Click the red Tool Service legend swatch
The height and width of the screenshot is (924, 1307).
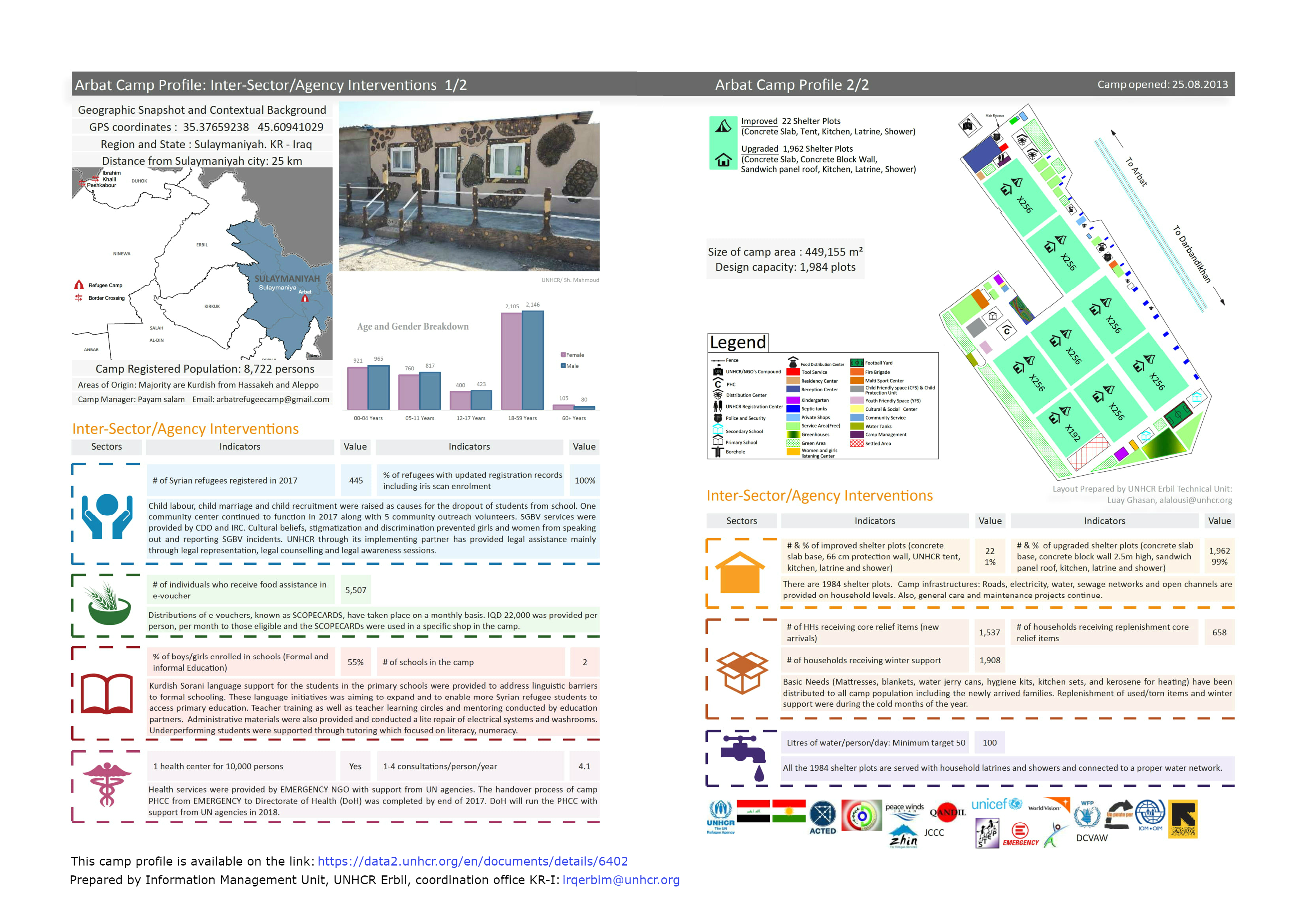[793, 372]
